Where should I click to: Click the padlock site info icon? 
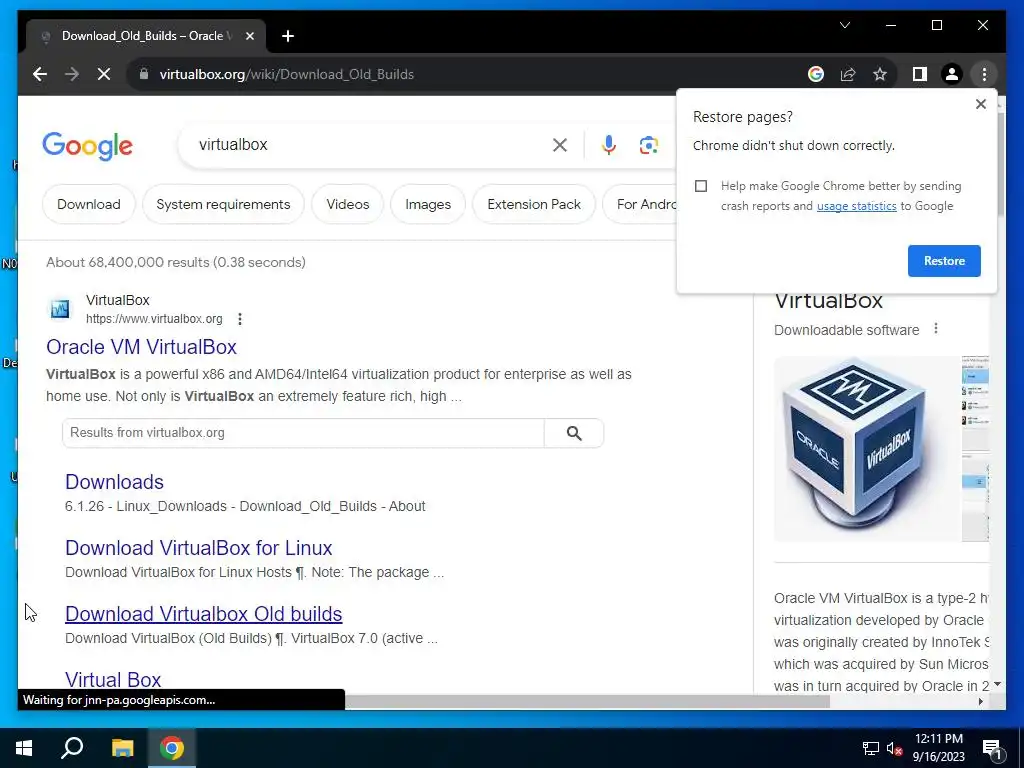point(144,74)
